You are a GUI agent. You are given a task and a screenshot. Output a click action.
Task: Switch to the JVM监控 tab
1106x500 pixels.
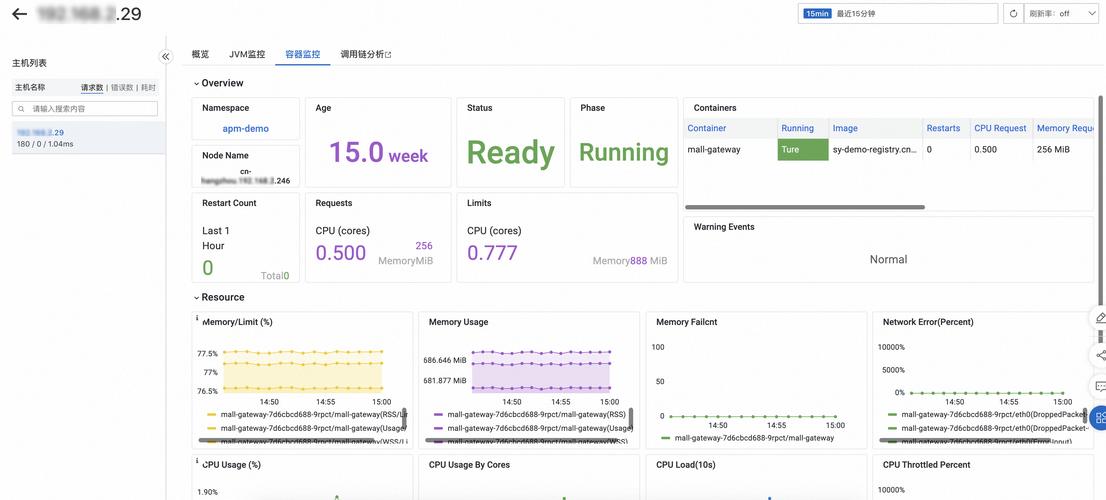point(247,54)
